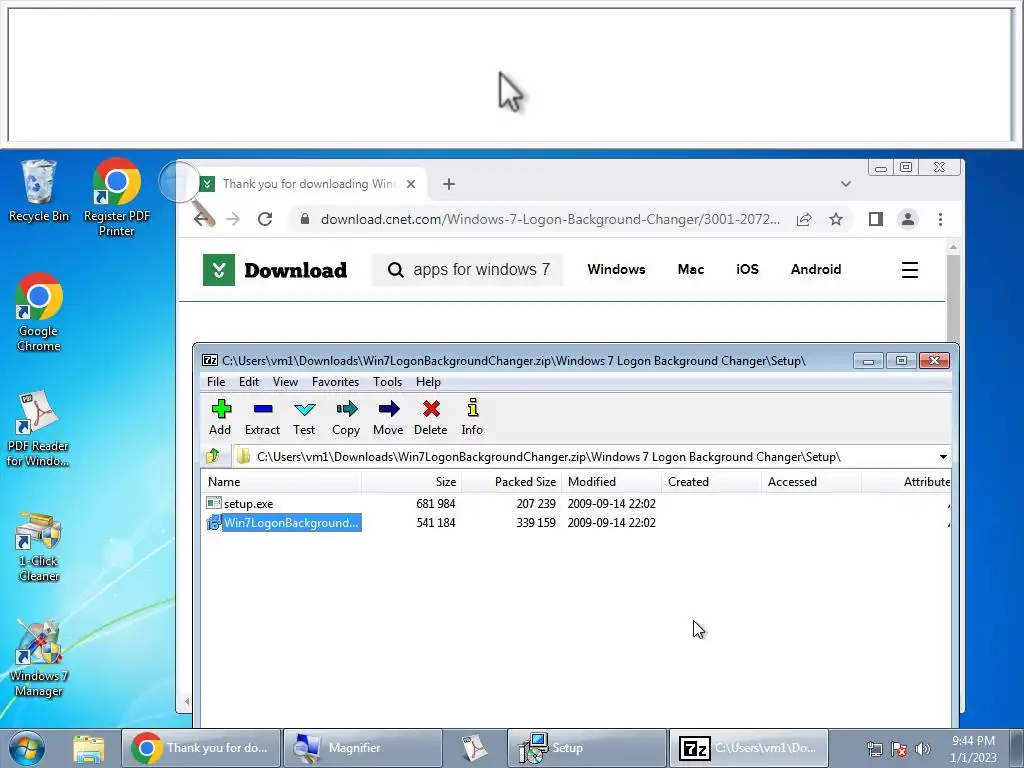Open 7-Zip View menu
1024x768 pixels.
(285, 382)
